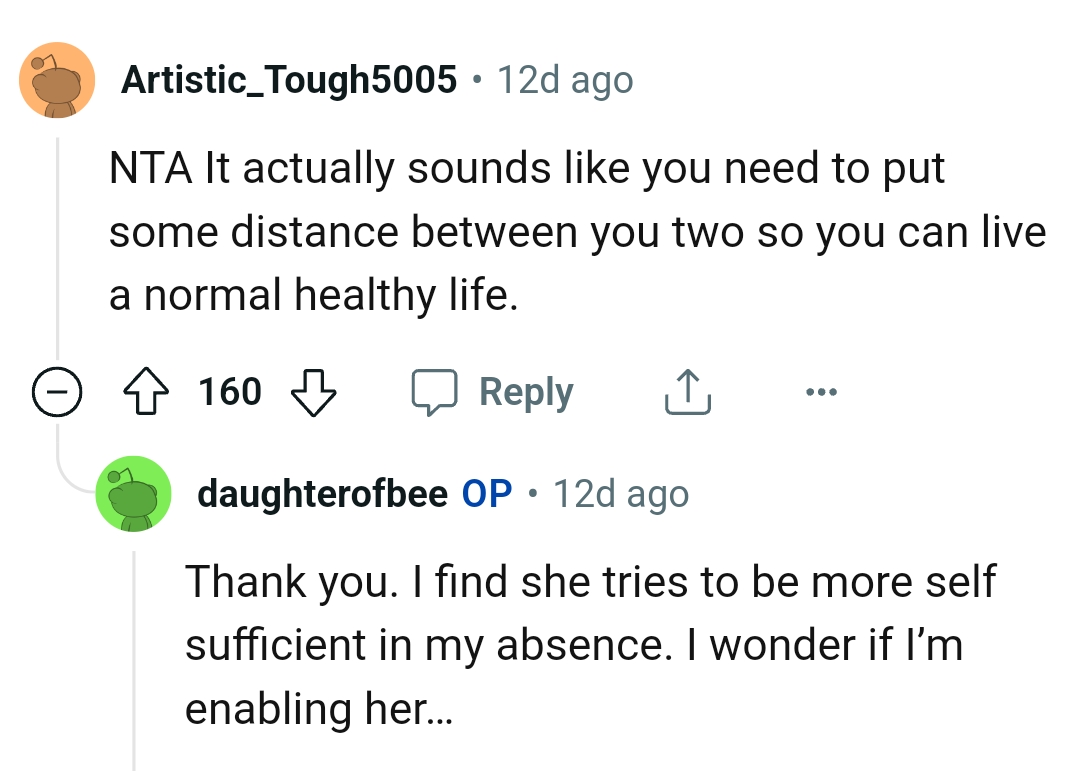The image size is (1080, 771).
Task: Open the comment options menu via three dots
Action: point(822,392)
